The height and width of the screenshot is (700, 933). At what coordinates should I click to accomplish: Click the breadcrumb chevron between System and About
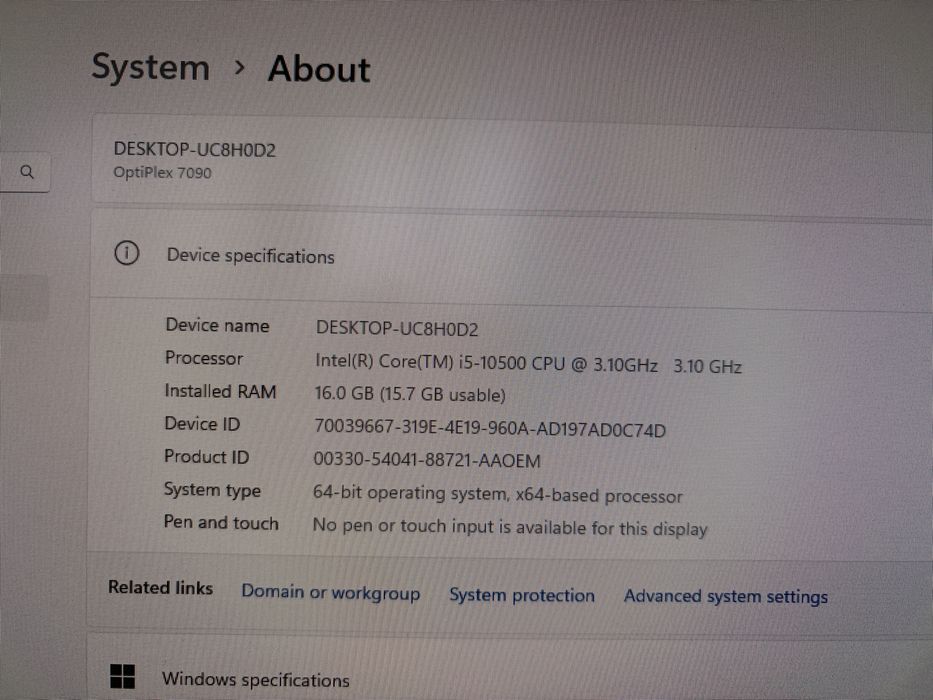[x=239, y=68]
